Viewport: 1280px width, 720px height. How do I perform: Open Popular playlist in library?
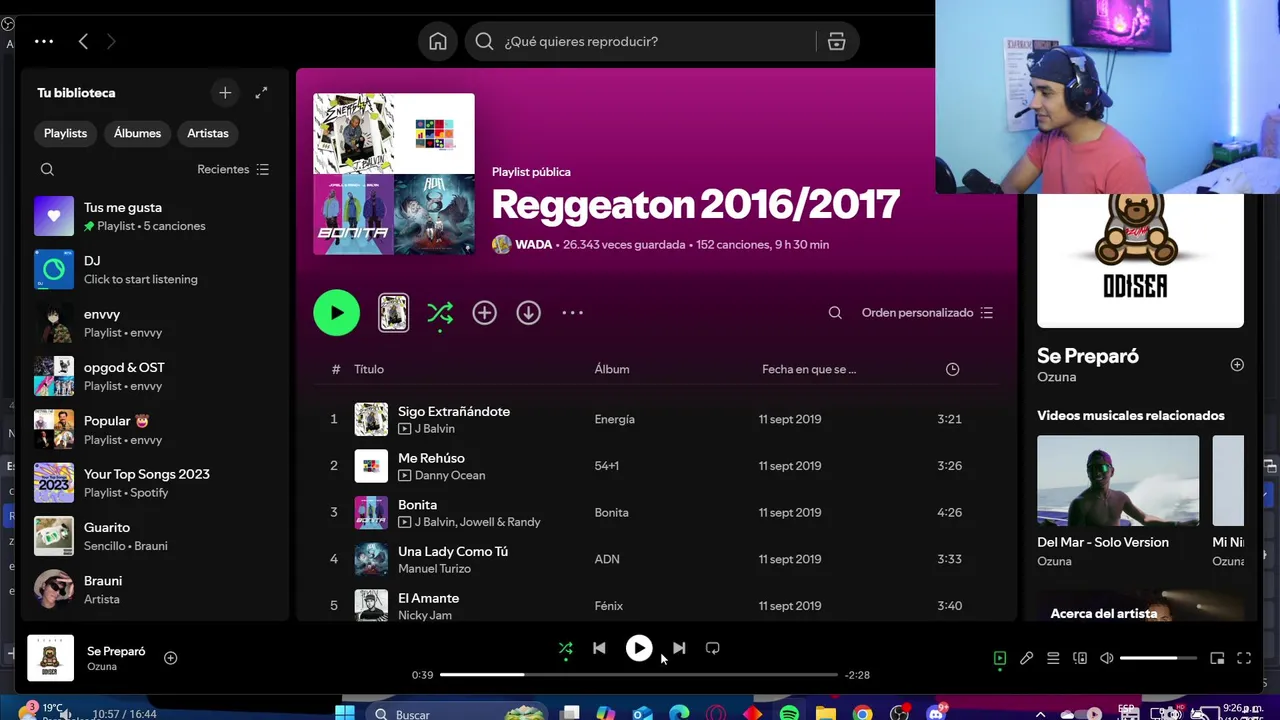tap(155, 430)
